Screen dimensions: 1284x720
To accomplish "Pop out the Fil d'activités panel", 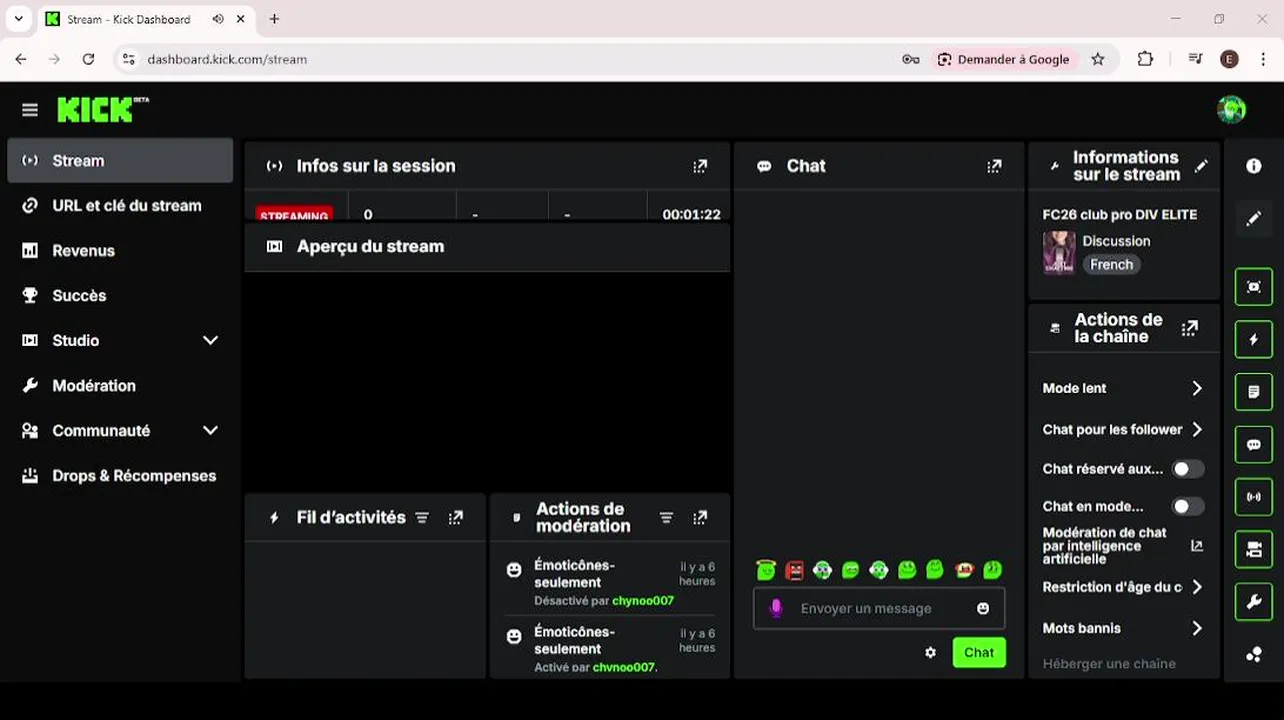I will (x=456, y=517).
